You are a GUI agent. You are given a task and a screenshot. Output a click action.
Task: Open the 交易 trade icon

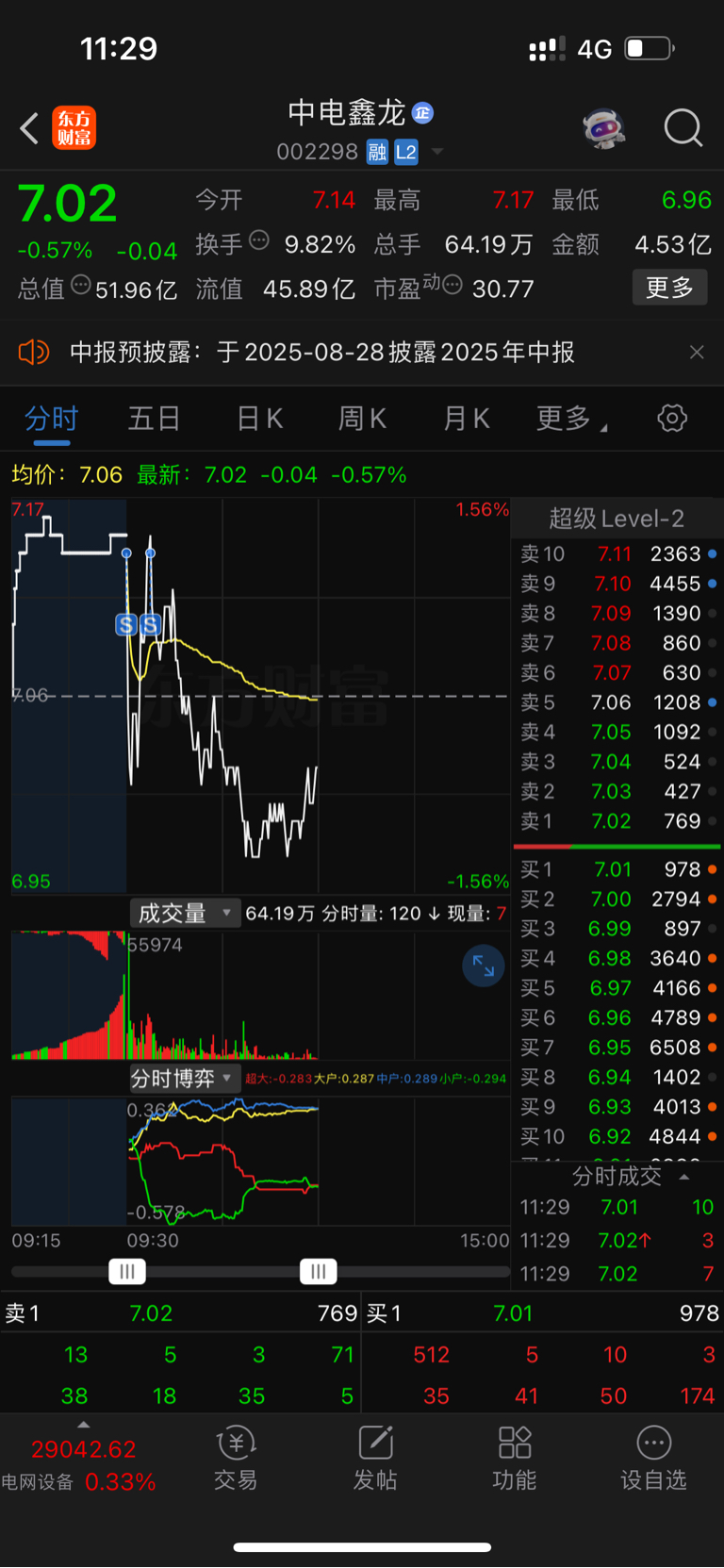pyautogui.click(x=236, y=1458)
